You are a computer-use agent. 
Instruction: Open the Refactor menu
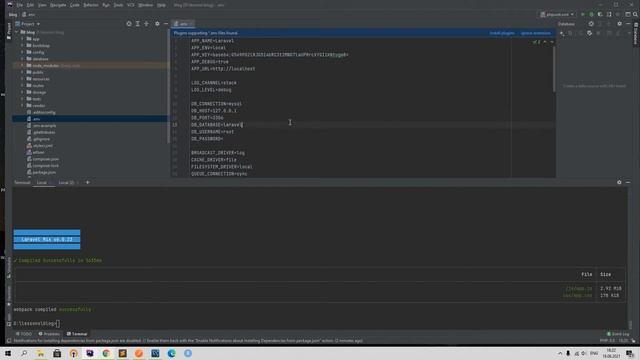[x=91, y=5]
